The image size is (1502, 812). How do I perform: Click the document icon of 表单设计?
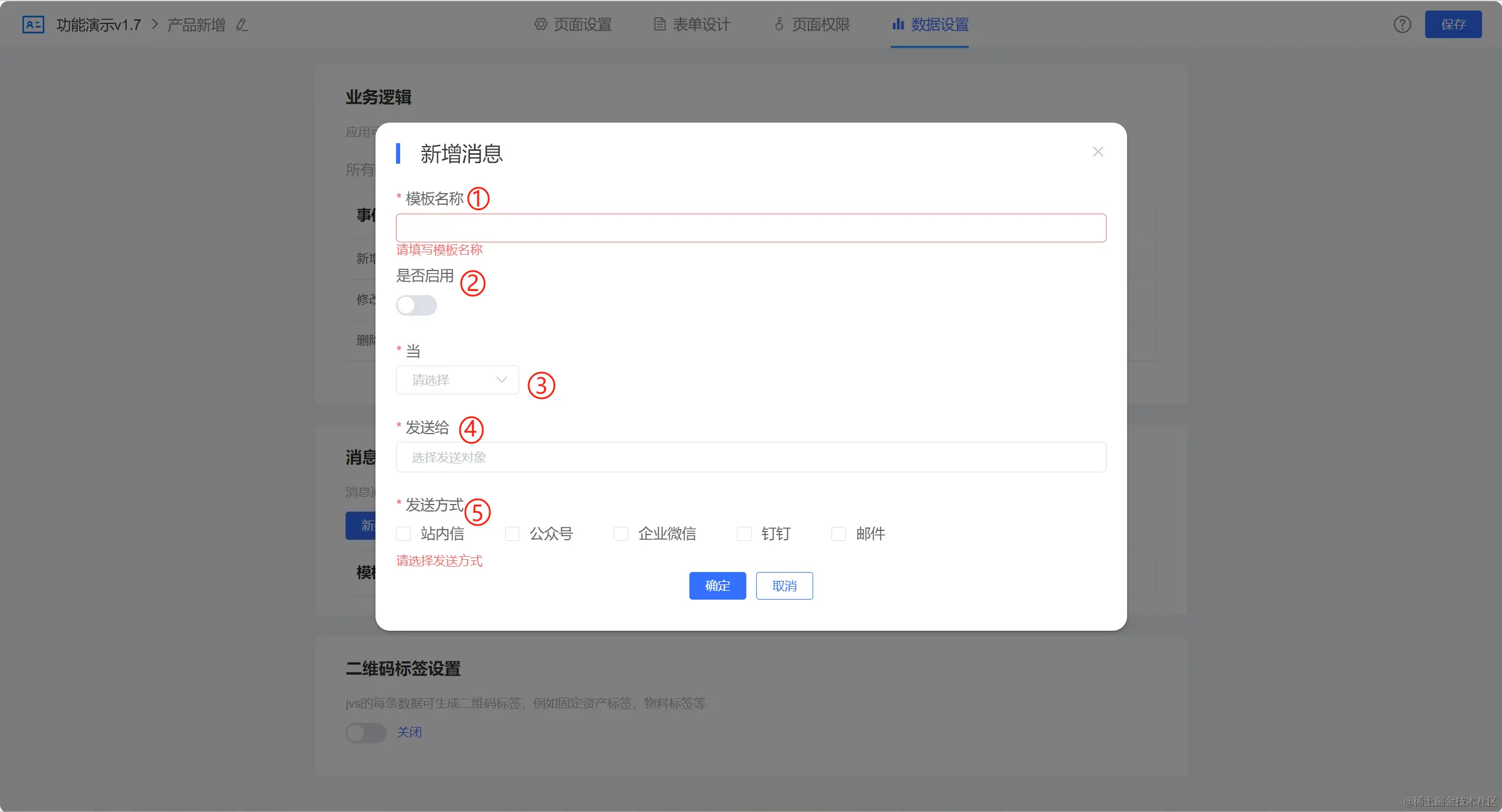point(660,24)
